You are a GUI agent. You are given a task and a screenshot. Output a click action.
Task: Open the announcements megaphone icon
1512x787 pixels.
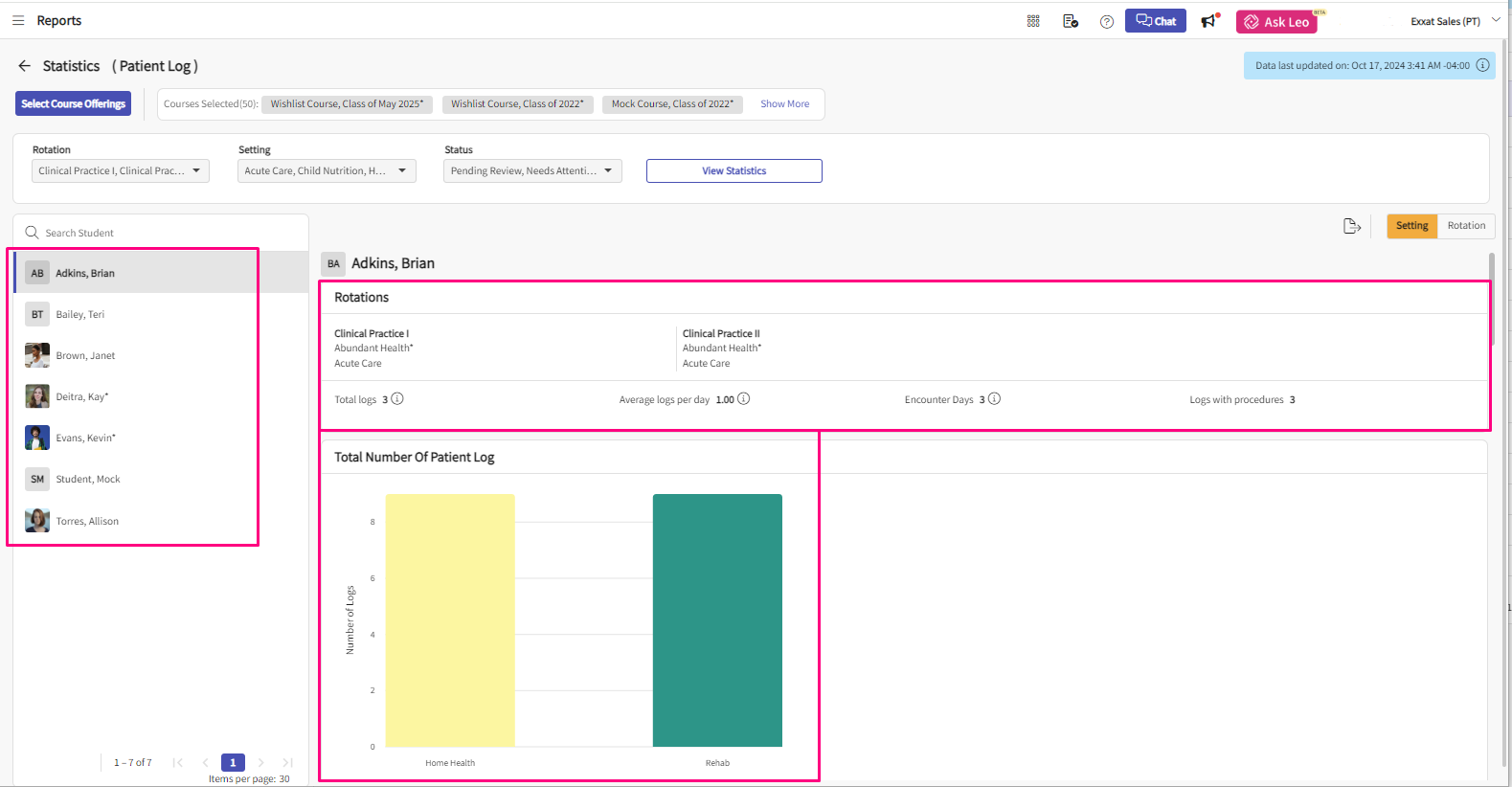pyautogui.click(x=1210, y=21)
